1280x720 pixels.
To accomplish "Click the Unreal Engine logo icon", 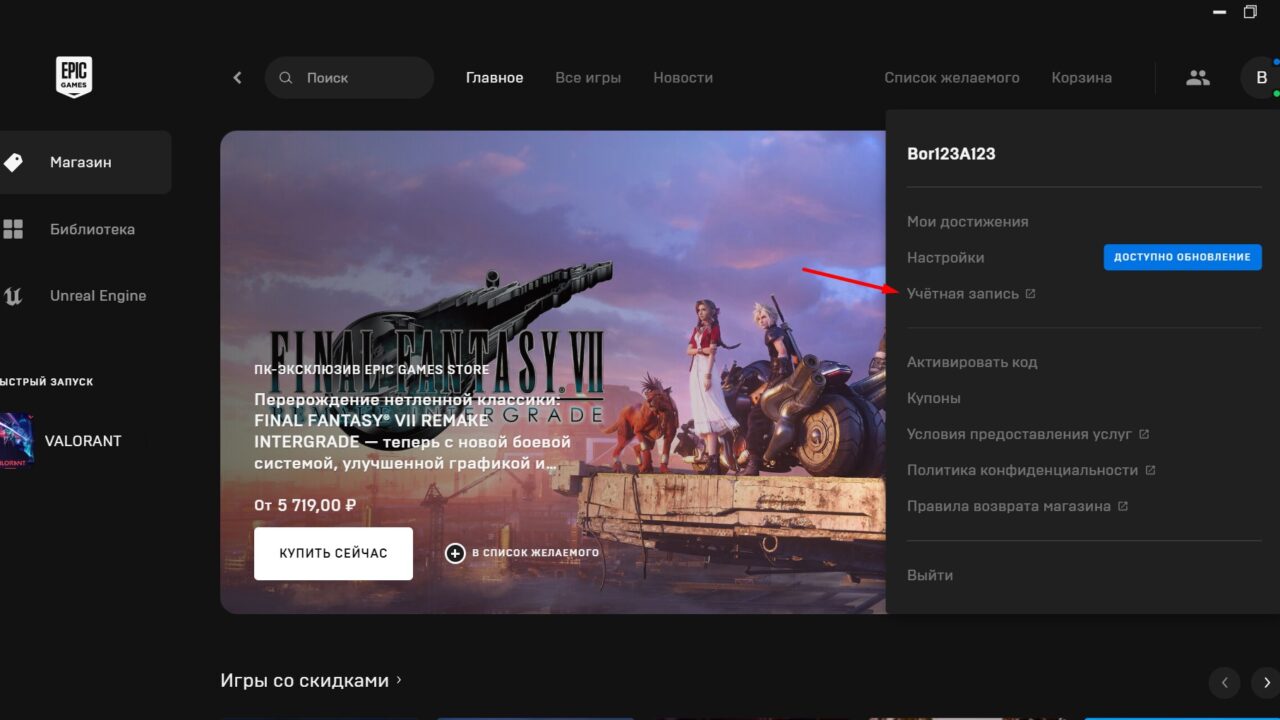I will pyautogui.click(x=13, y=296).
